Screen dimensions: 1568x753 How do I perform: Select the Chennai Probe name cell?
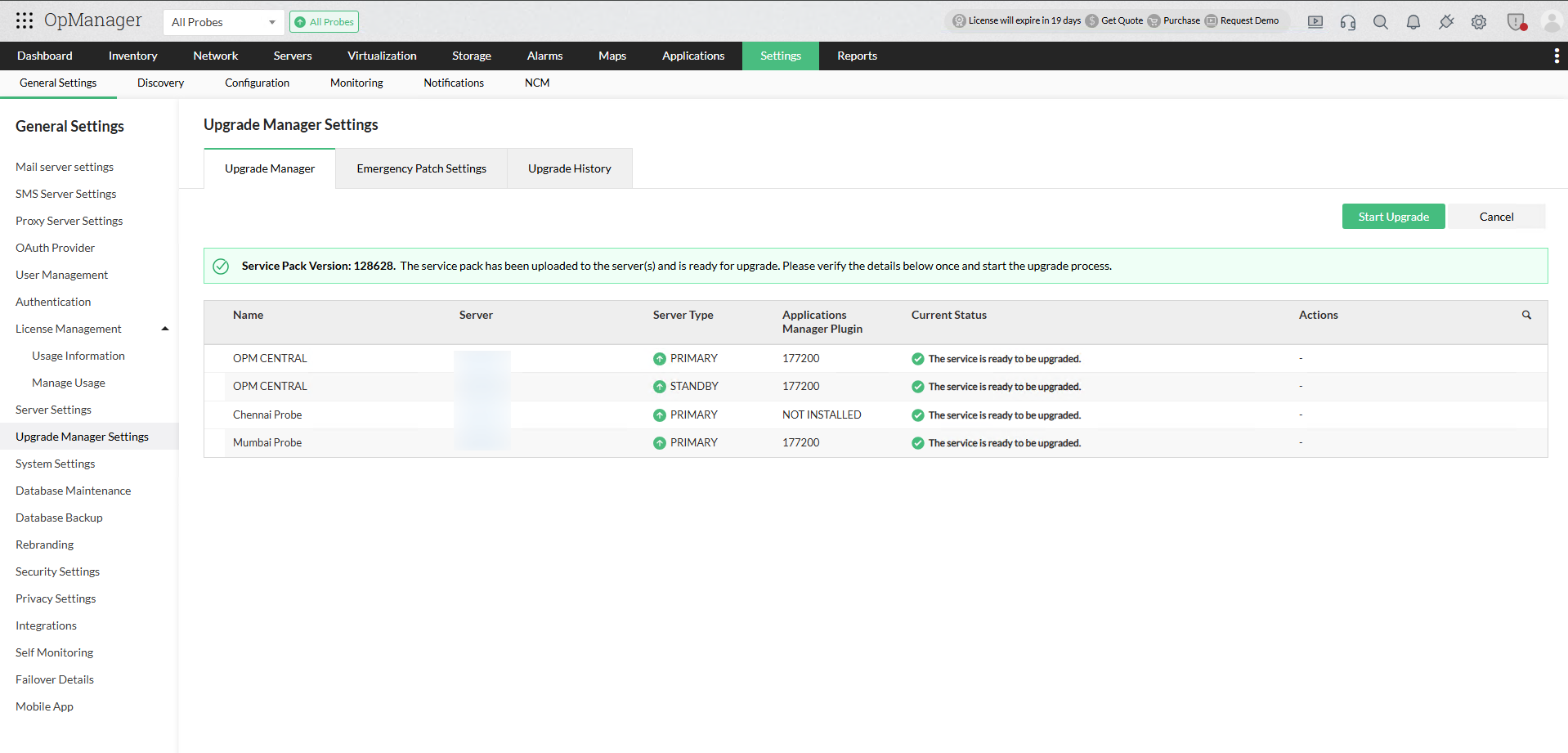(x=267, y=415)
